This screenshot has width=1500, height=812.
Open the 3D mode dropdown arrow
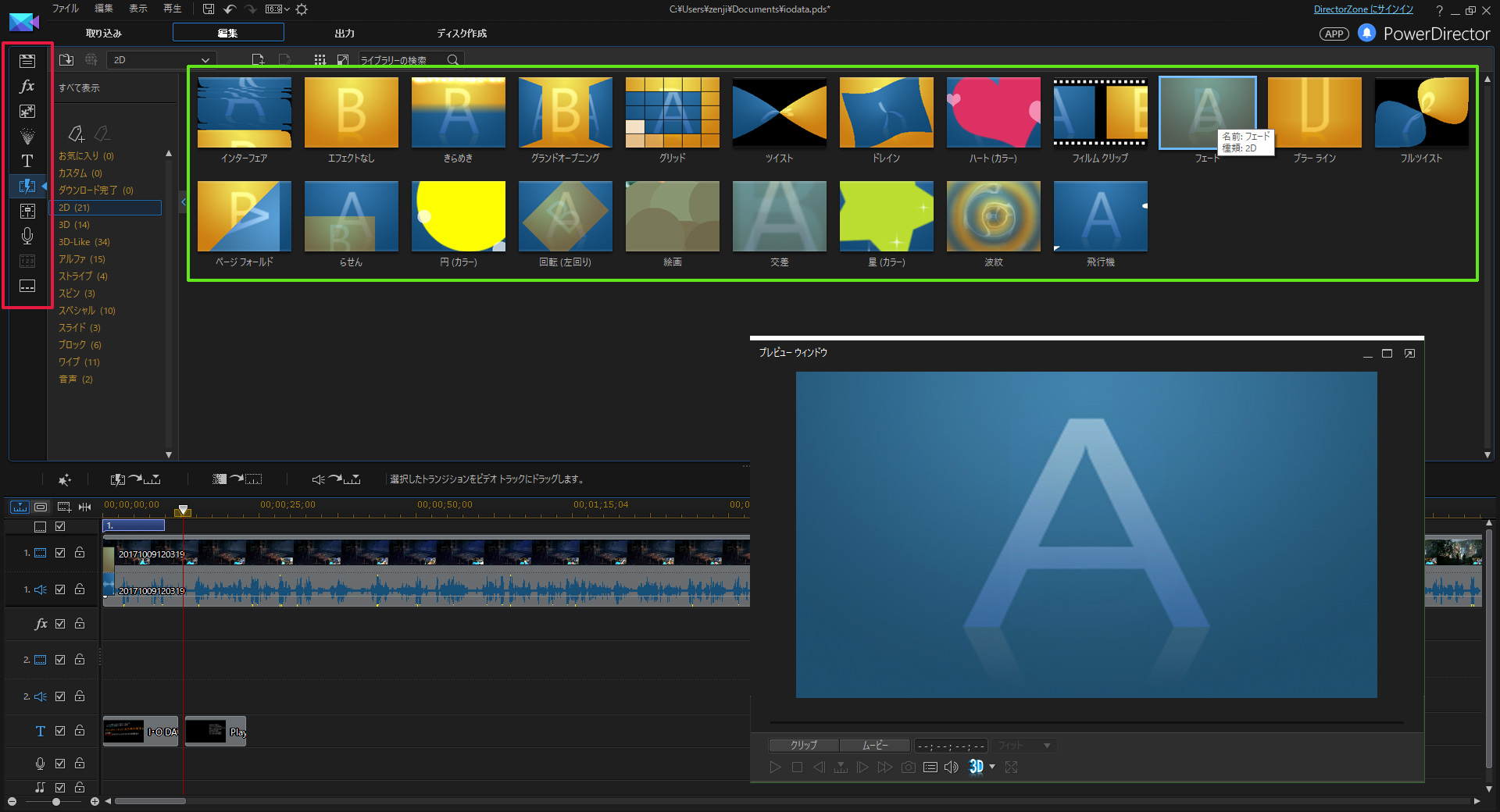[992, 767]
